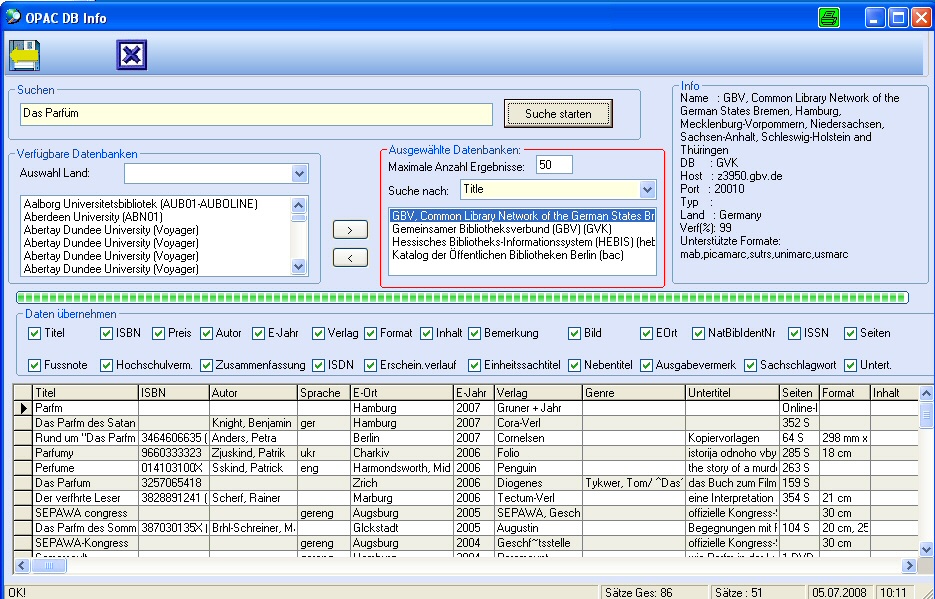The height and width of the screenshot is (599, 935).
Task: Click the OPAC DB Info title bar icon
Action: point(14,17)
